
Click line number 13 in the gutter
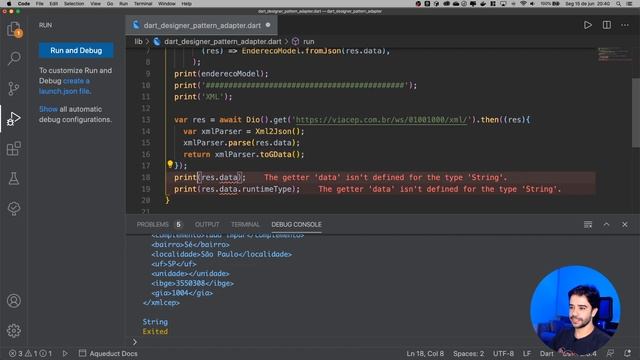(146, 120)
